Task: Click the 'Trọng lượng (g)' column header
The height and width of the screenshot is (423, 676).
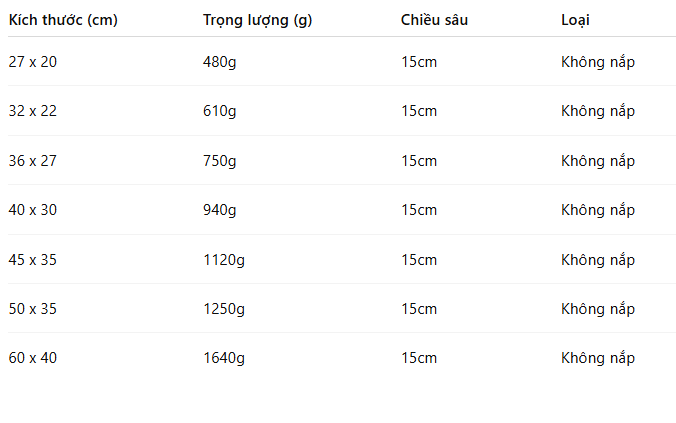Action: 257,20
